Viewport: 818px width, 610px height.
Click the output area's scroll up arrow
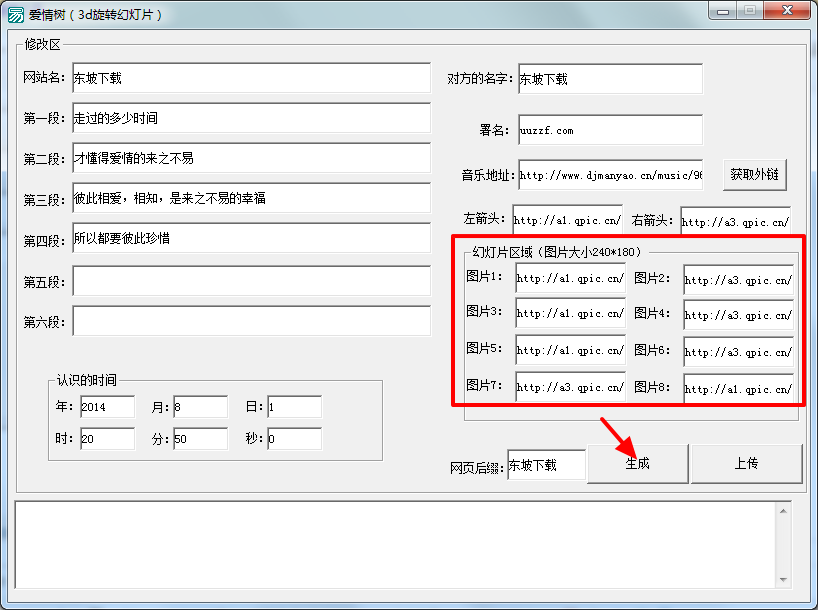[783, 511]
